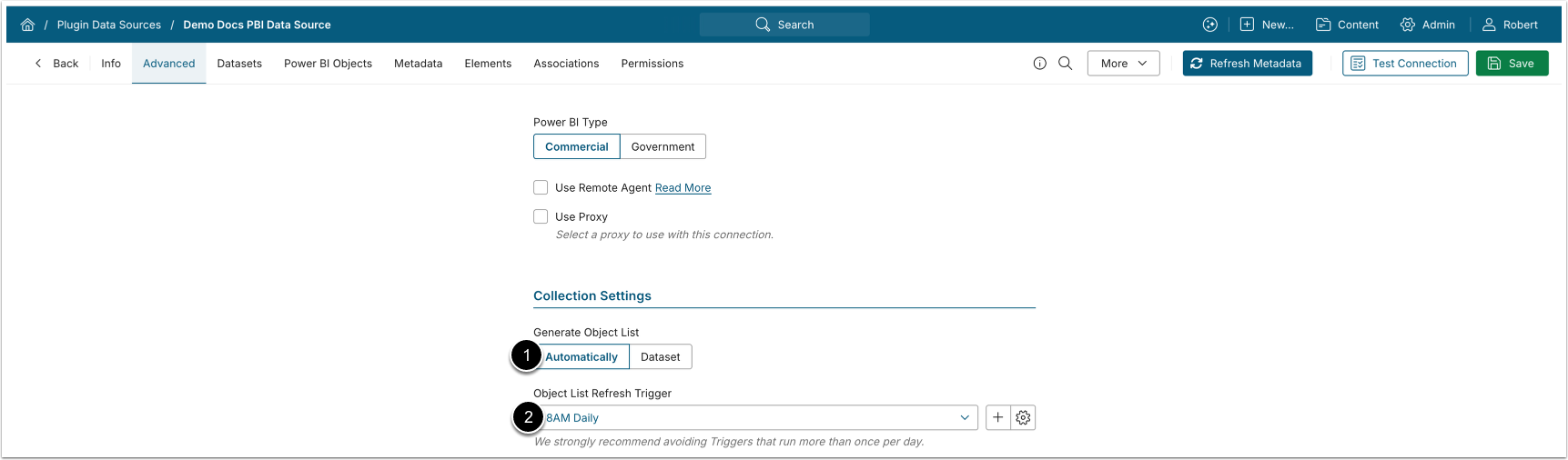Open the Admin gear menu
Viewport: 1568px width, 460px height.
[x=1428, y=25]
